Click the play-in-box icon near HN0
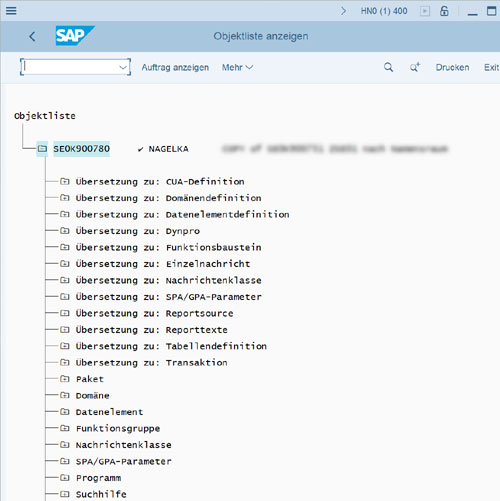The width and height of the screenshot is (500, 501). 425,11
